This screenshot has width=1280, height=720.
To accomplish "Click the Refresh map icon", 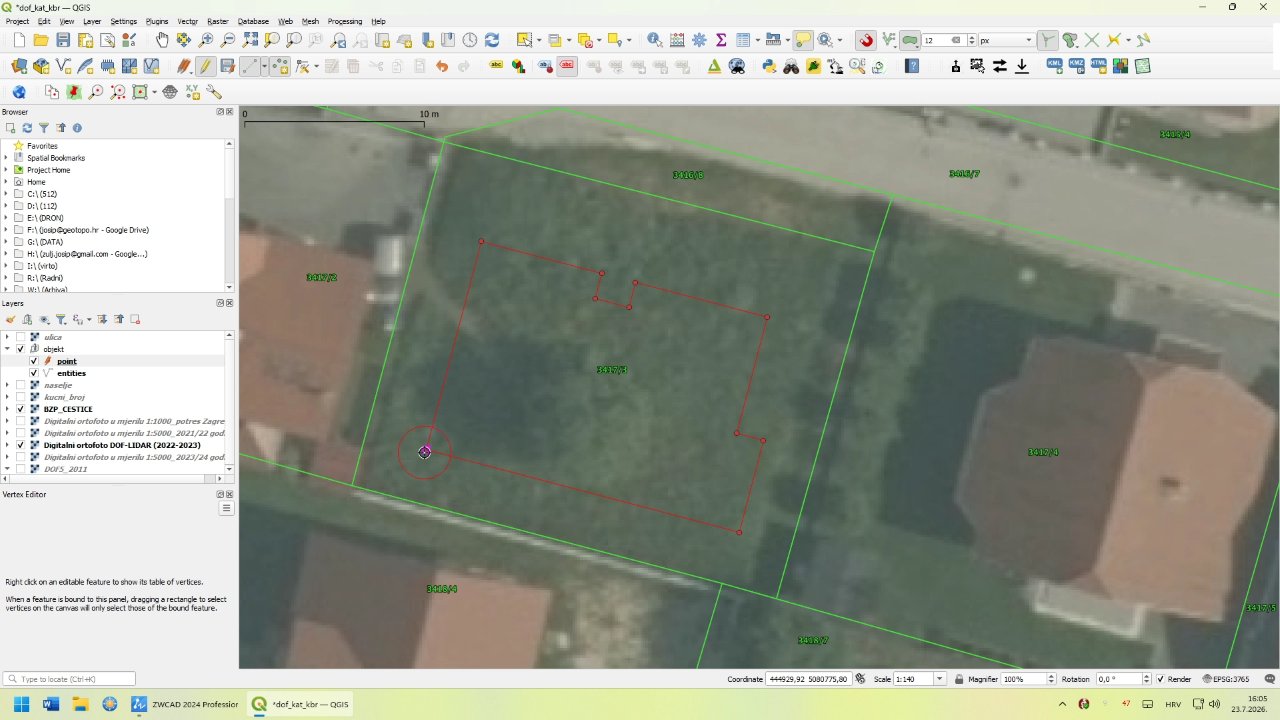I will (491, 40).
